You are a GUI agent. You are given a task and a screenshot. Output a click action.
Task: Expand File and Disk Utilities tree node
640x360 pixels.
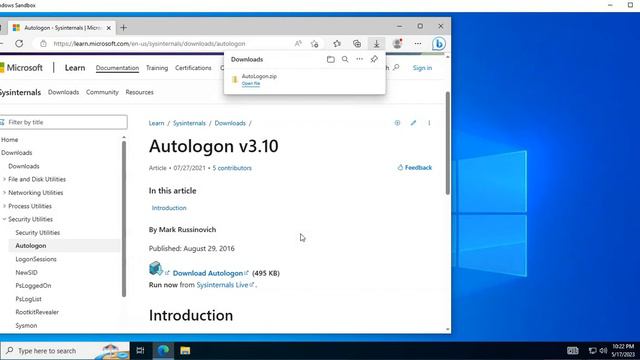click(4, 179)
